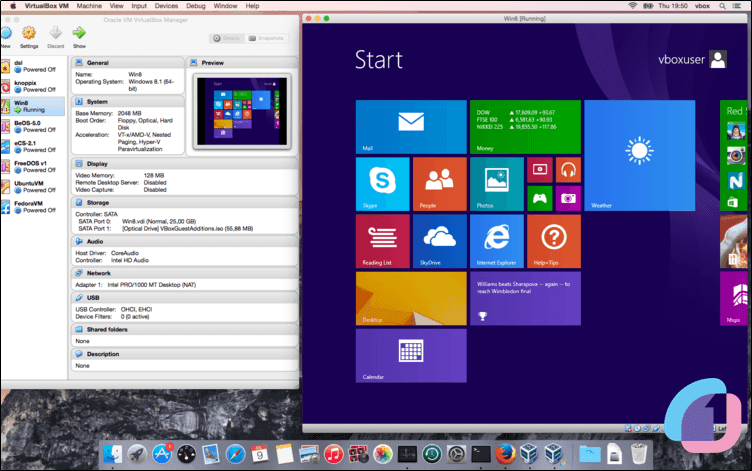Open the SkyDrive tile
The width and height of the screenshot is (752, 471).
[440, 241]
